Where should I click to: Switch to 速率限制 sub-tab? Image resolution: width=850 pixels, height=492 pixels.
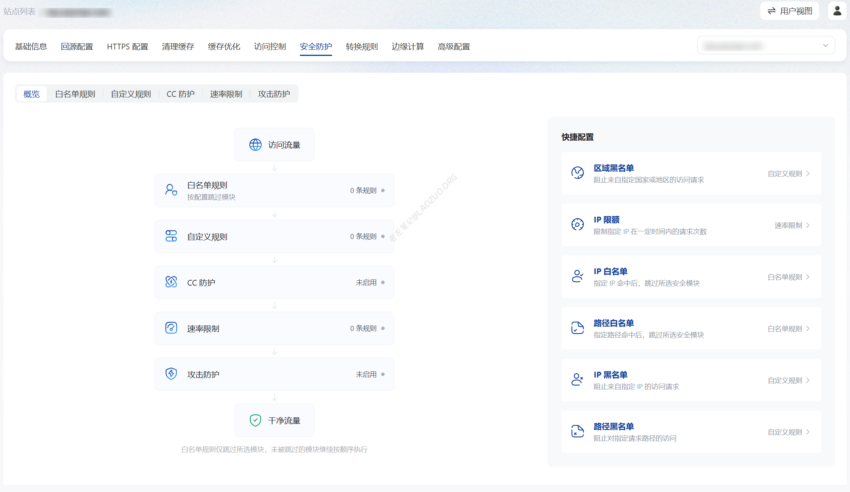click(226, 94)
